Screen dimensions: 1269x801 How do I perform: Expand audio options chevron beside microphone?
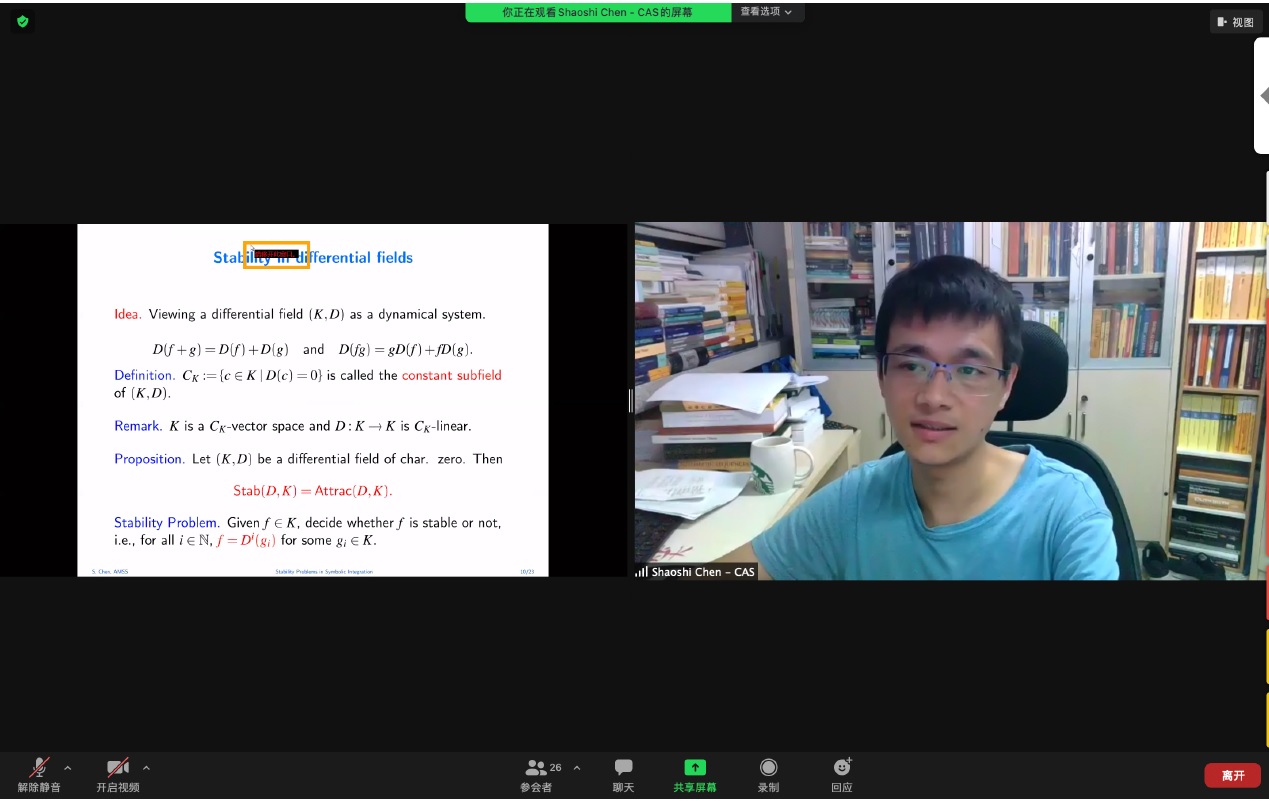68,768
